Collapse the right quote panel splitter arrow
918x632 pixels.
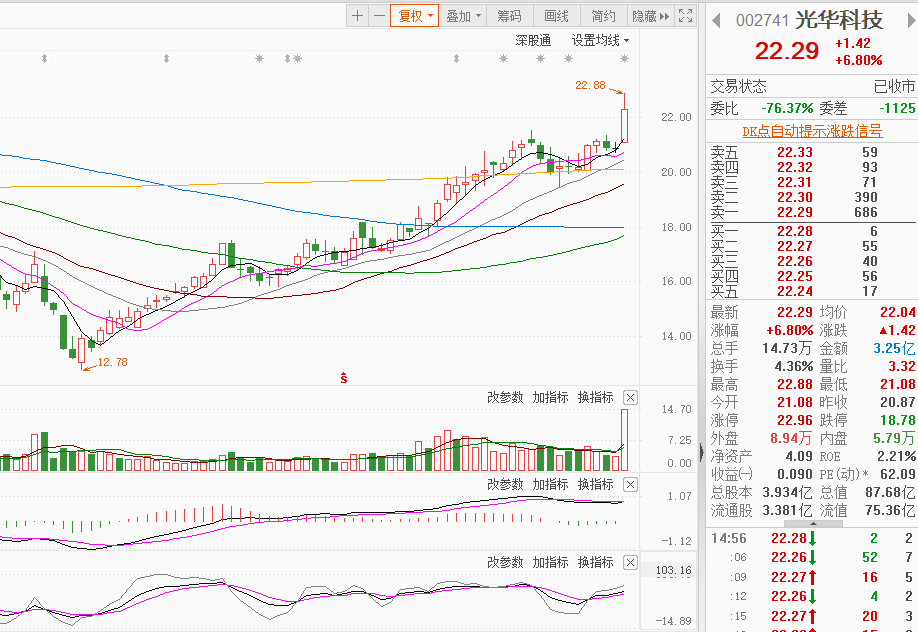click(701, 453)
